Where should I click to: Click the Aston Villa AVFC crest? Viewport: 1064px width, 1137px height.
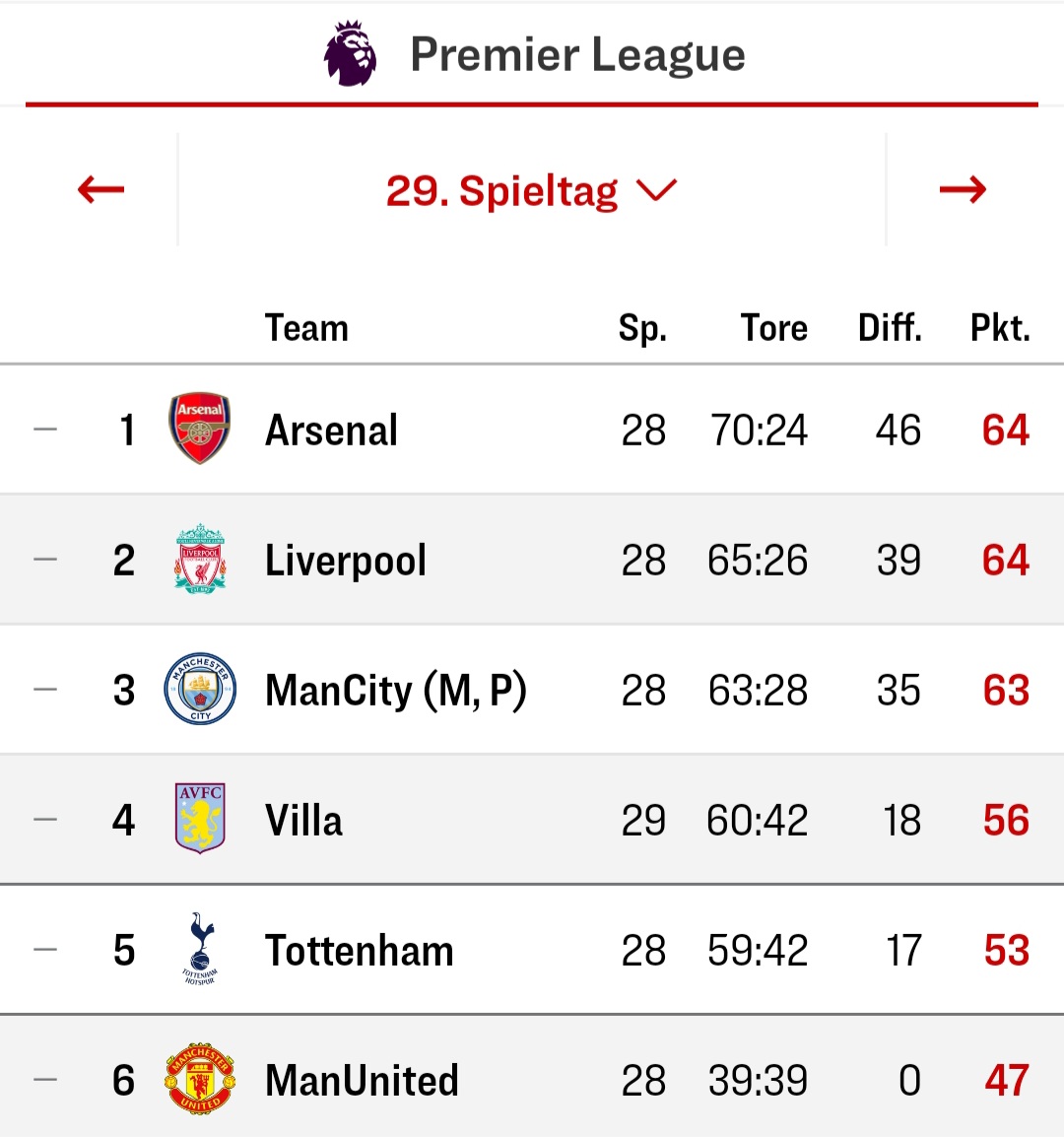200,819
